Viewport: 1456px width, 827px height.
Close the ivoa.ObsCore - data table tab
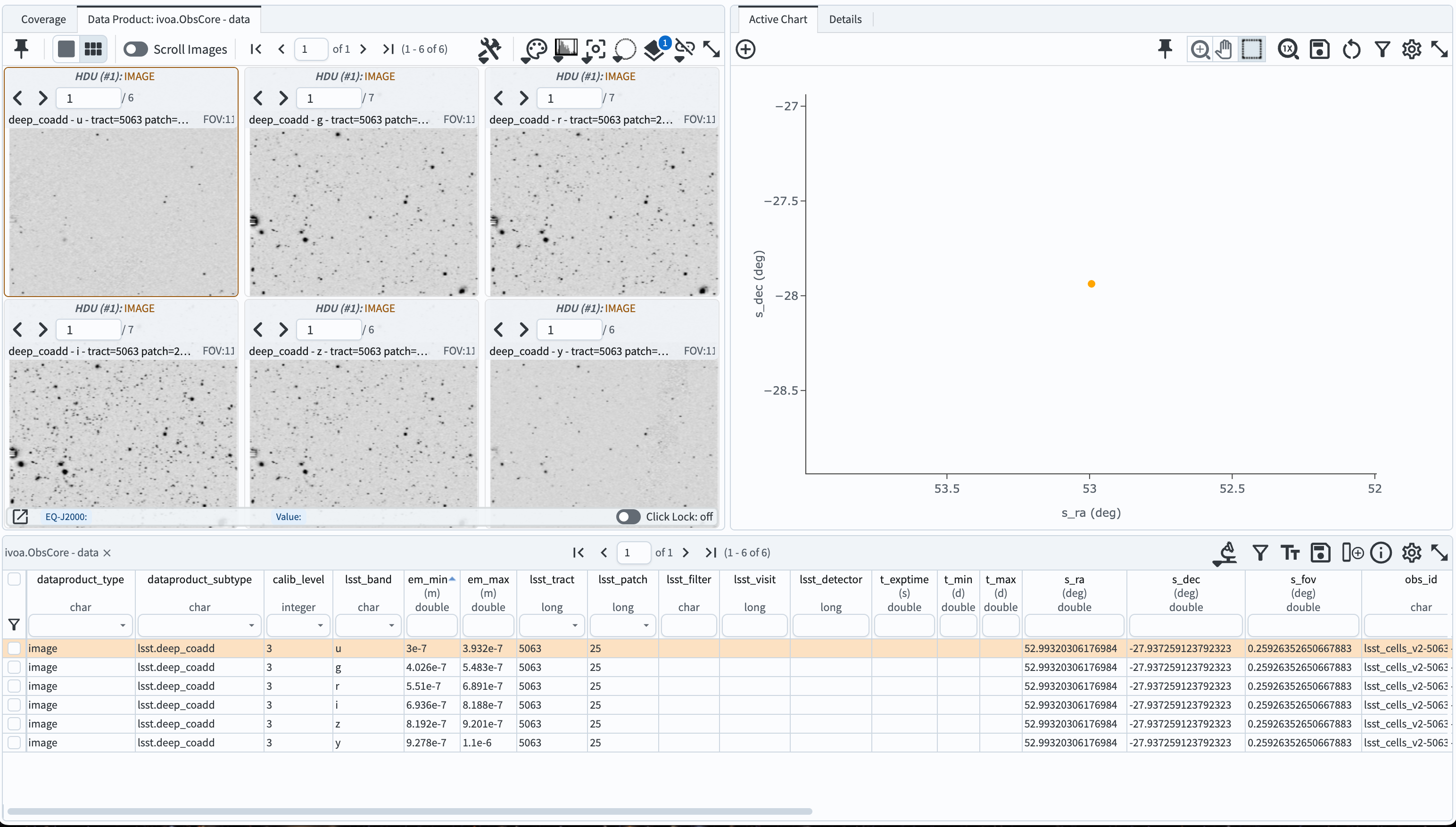pyautogui.click(x=107, y=553)
